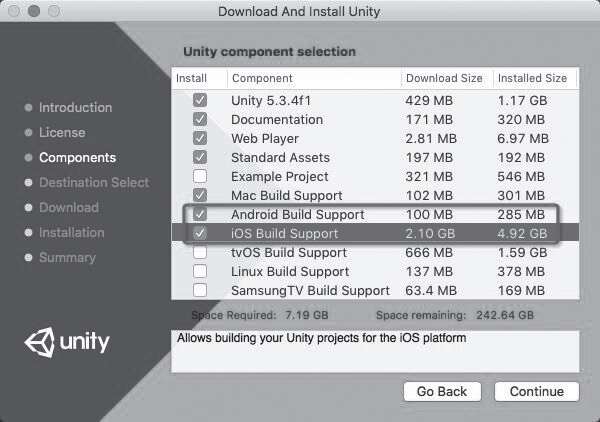Click the Unity component selection heading

(x=269, y=52)
